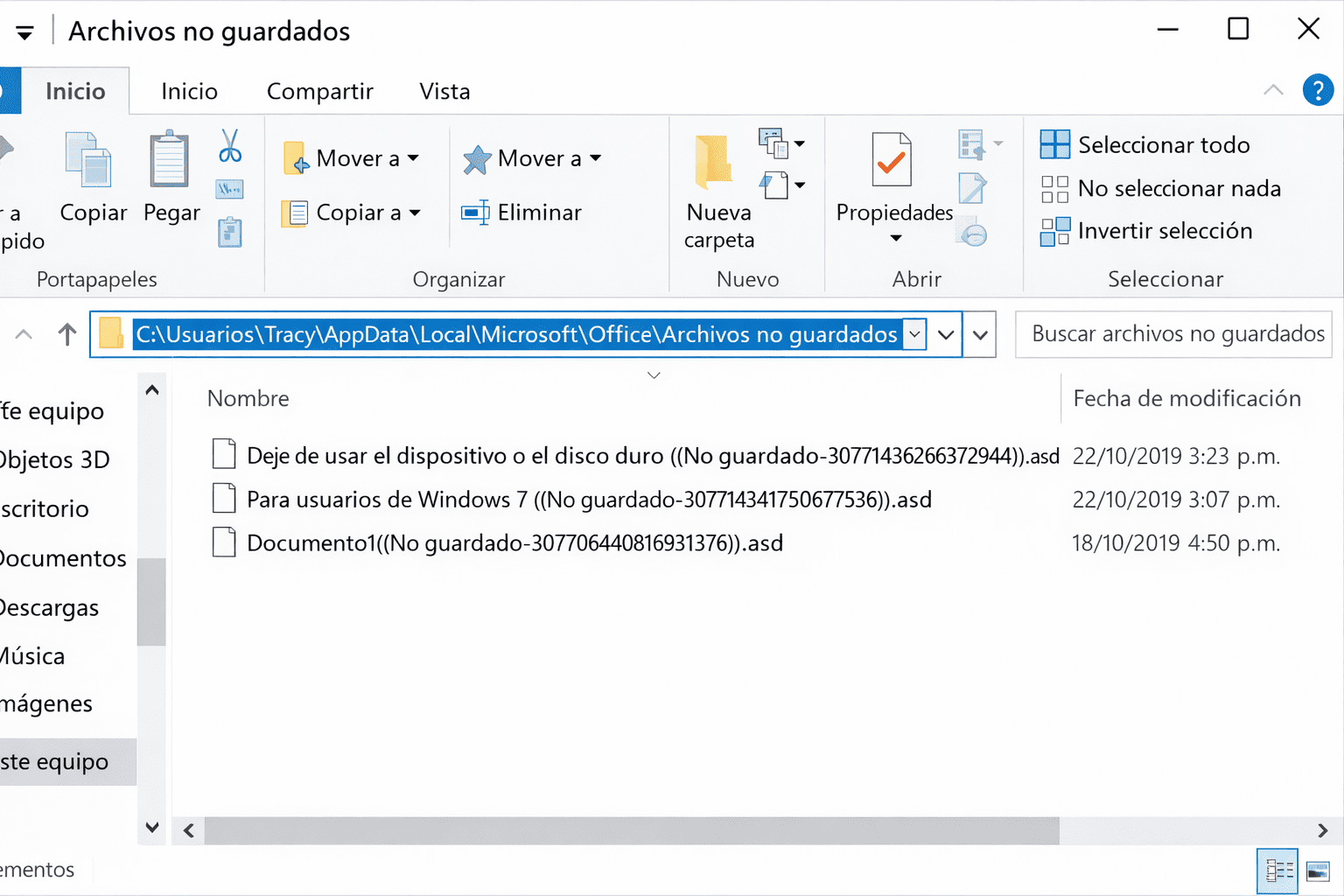Viewport: 1344px width, 896px height.
Task: Click the Copiar ruta de acceso icon
Action: click(x=229, y=188)
